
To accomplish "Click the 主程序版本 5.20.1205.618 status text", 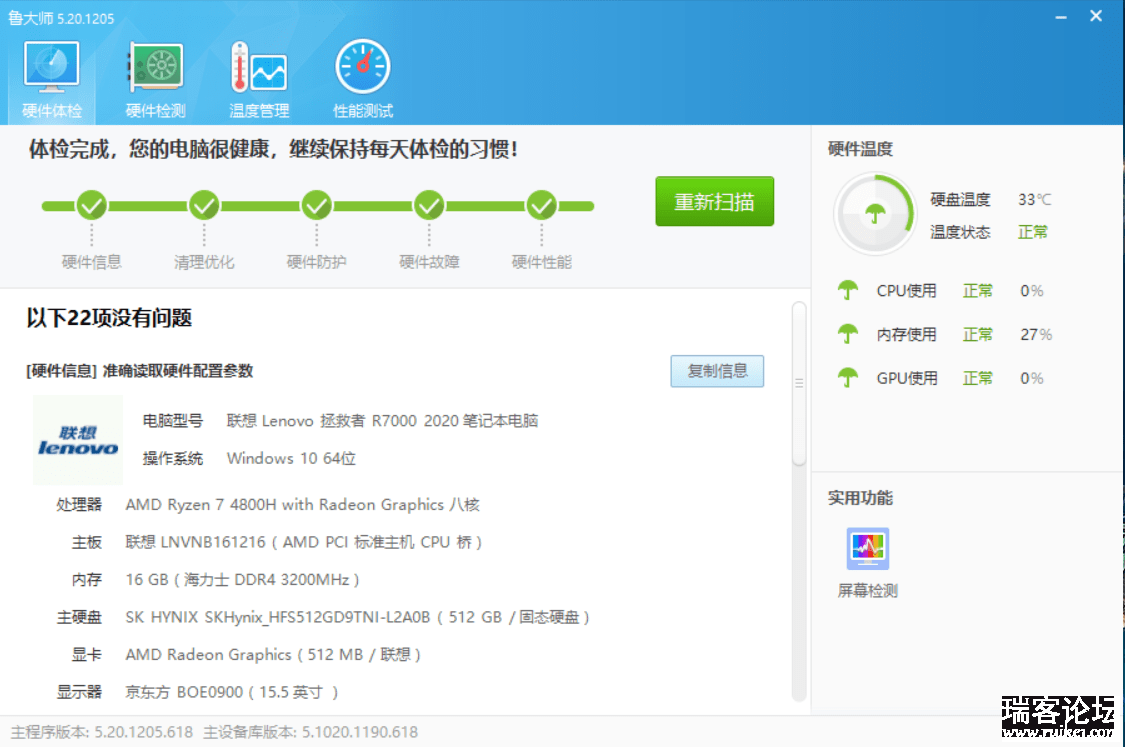I will (102, 732).
